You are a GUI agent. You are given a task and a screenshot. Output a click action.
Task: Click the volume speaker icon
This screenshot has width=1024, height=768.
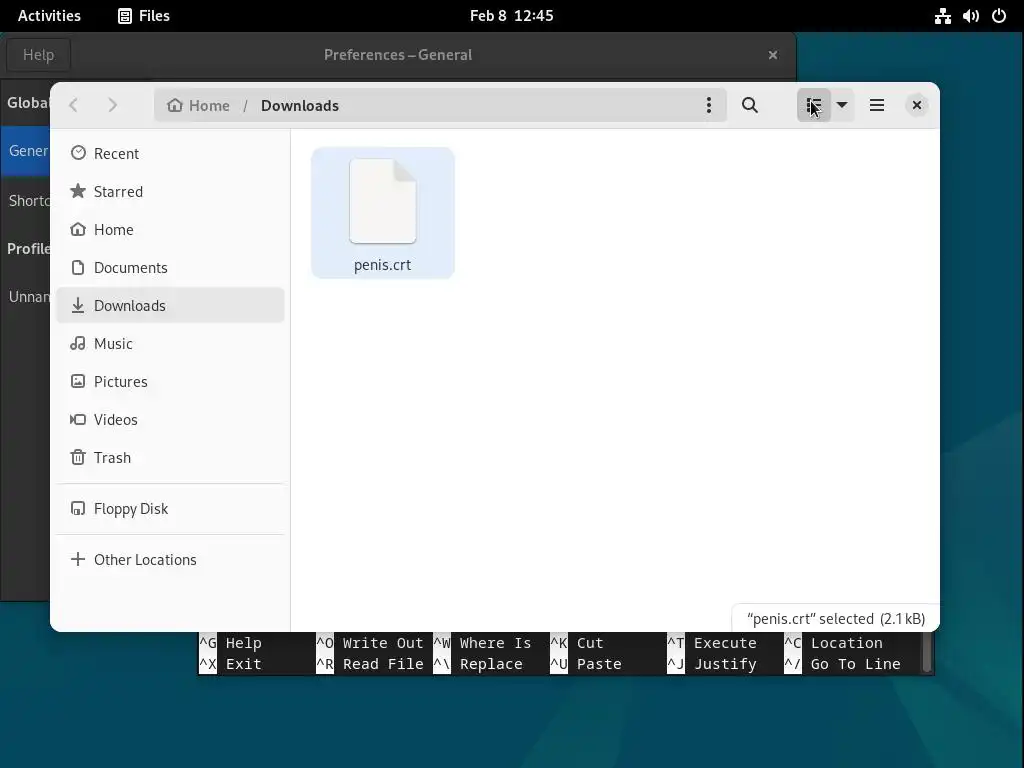(970, 16)
